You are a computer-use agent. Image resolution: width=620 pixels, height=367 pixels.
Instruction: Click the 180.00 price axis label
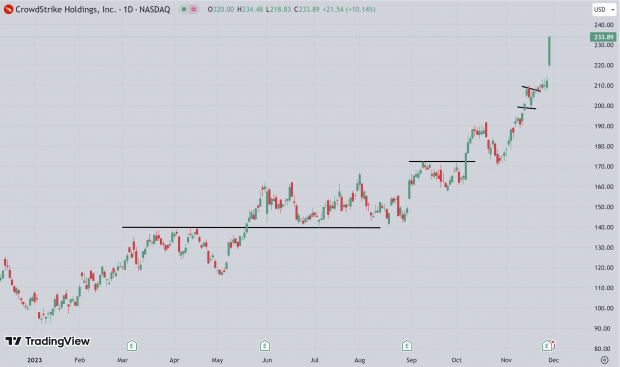604,146
